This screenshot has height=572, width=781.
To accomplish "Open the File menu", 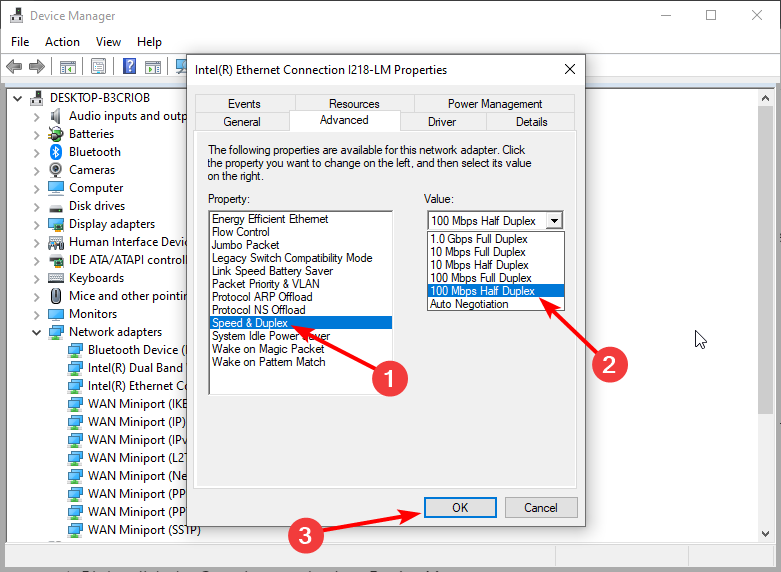I will [x=20, y=42].
